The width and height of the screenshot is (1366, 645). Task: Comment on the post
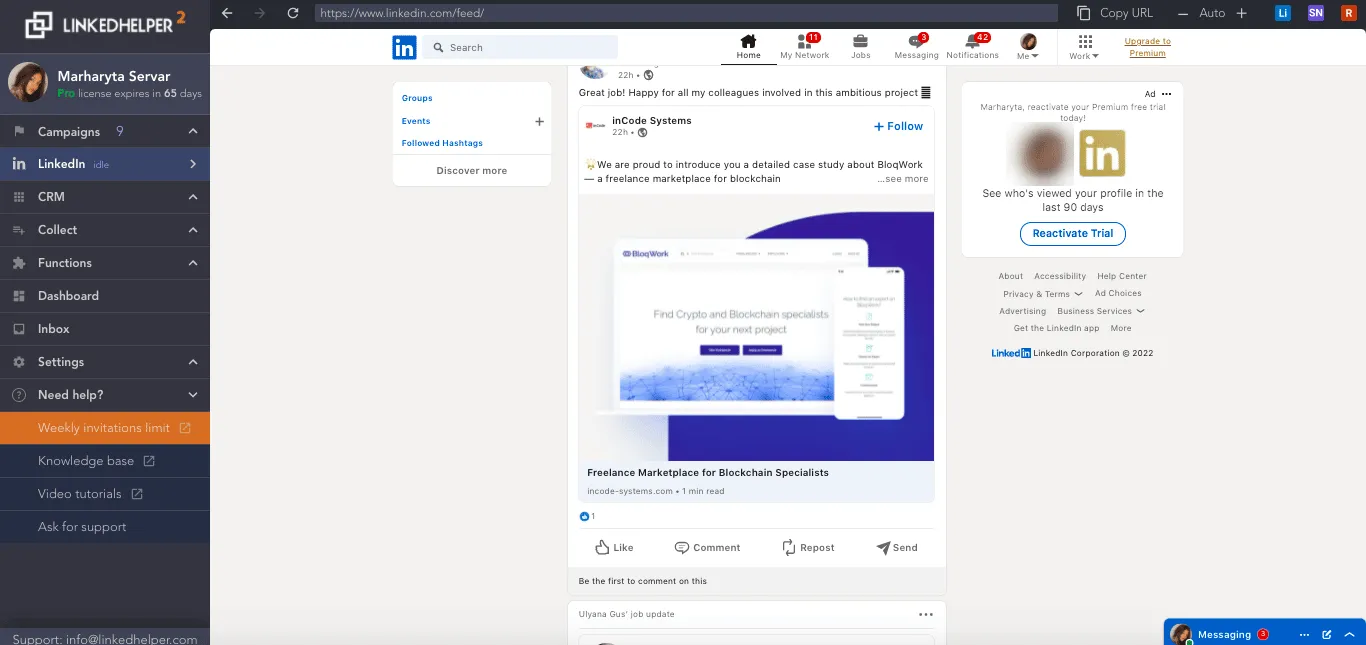coord(707,547)
